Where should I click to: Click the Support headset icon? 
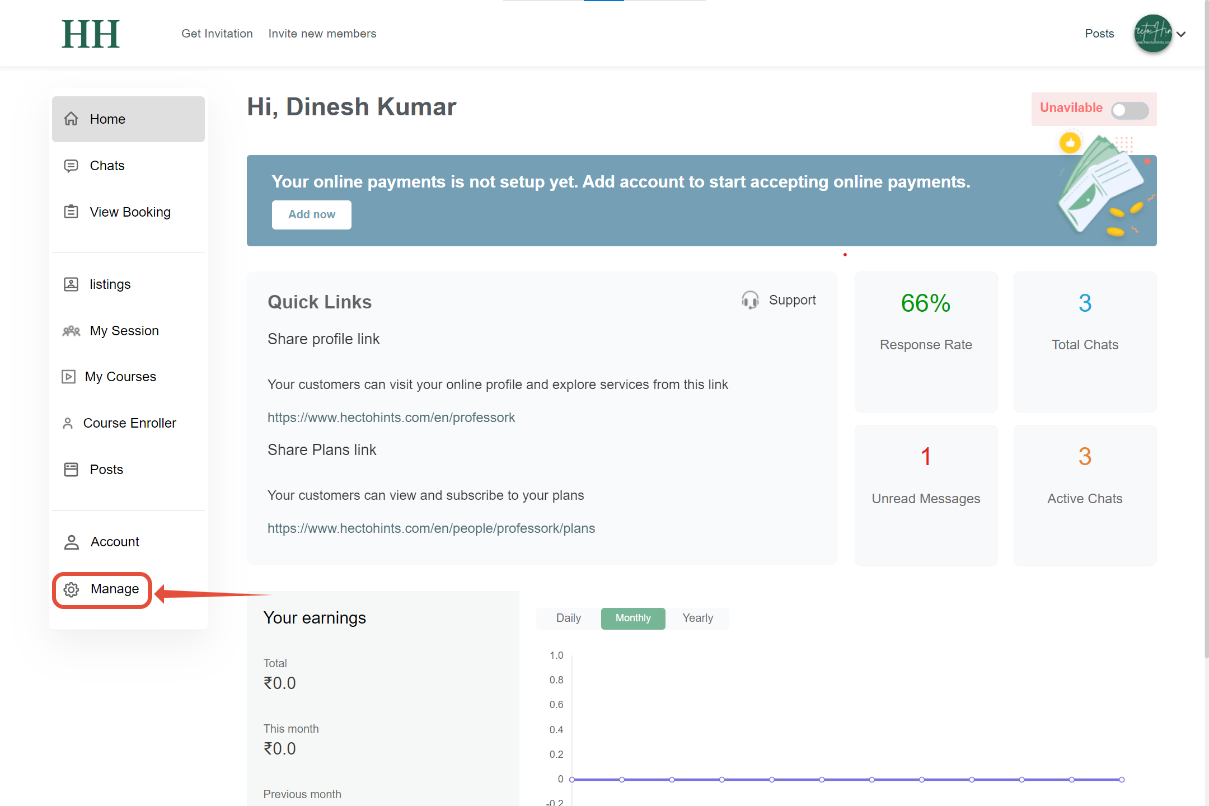pyautogui.click(x=750, y=300)
